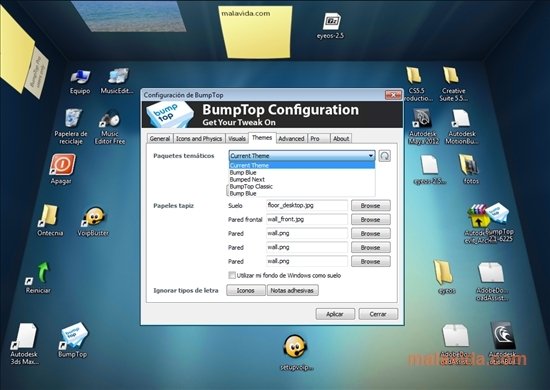The image size is (550, 390).
Task: Click the Notas adhesivas font button
Action: coord(293,290)
